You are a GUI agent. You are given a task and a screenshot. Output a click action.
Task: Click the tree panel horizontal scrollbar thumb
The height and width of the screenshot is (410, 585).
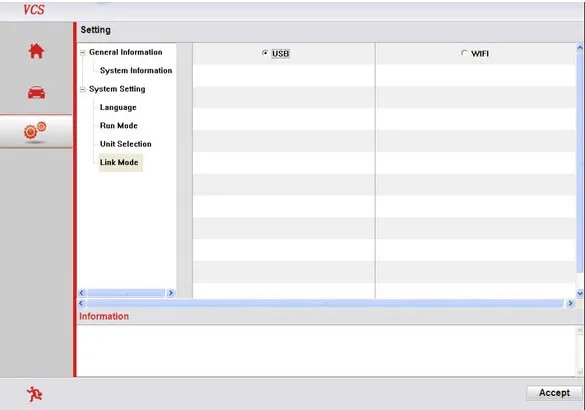126,293
